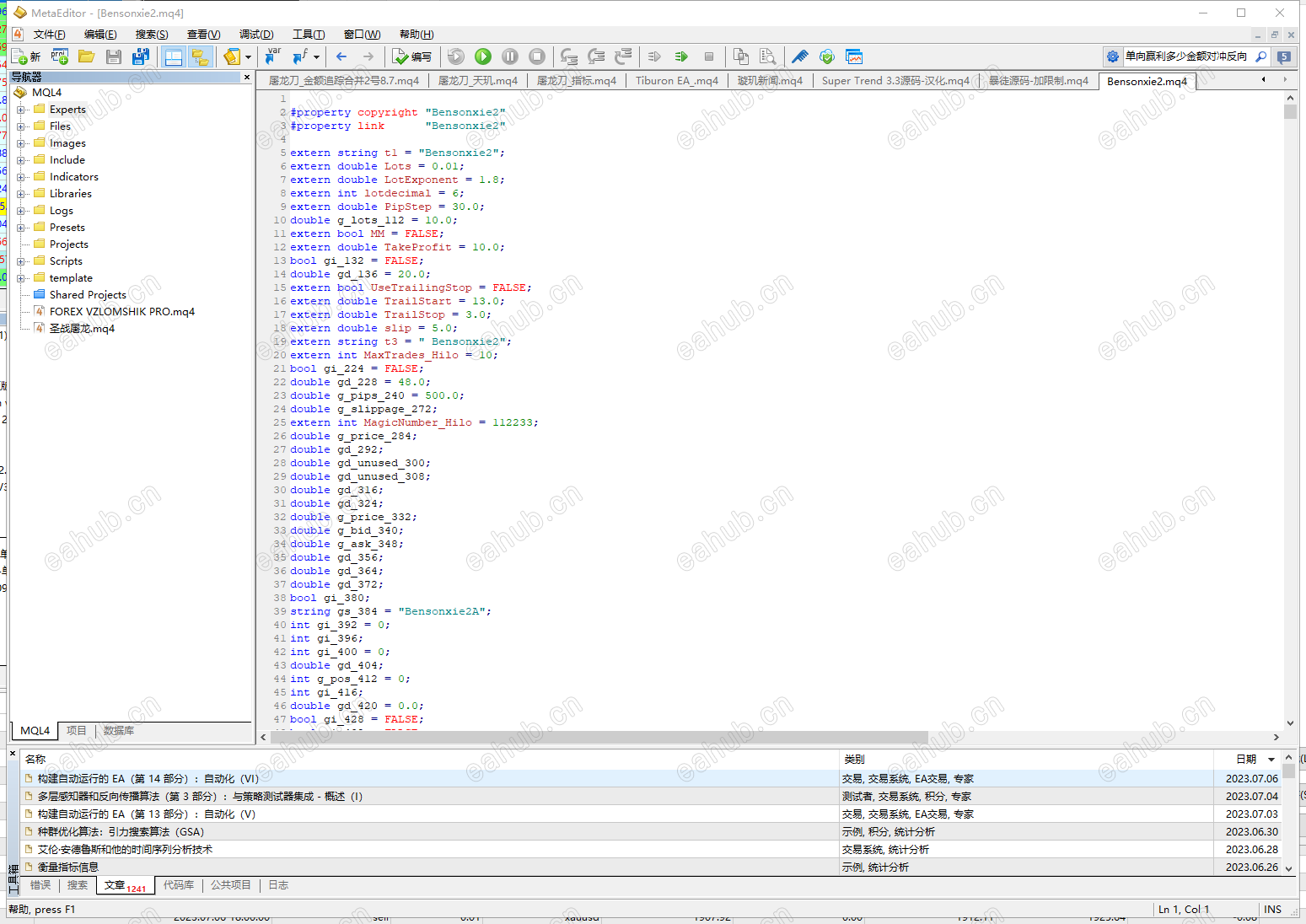Start profiling with the green striped play icon
Viewport: 1306px width, 924px height.
681,56
